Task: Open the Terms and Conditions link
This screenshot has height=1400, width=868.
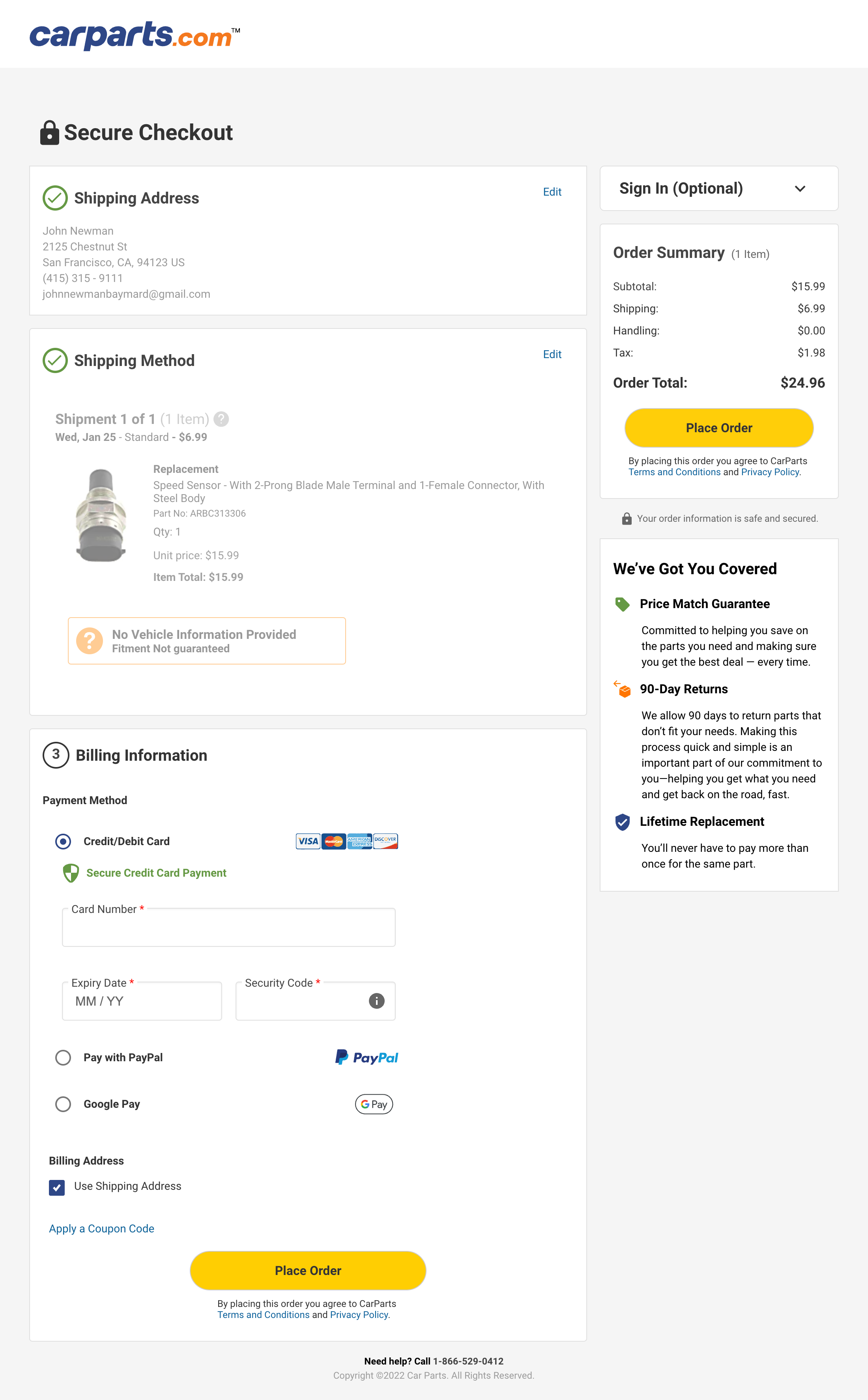Action: point(675,472)
